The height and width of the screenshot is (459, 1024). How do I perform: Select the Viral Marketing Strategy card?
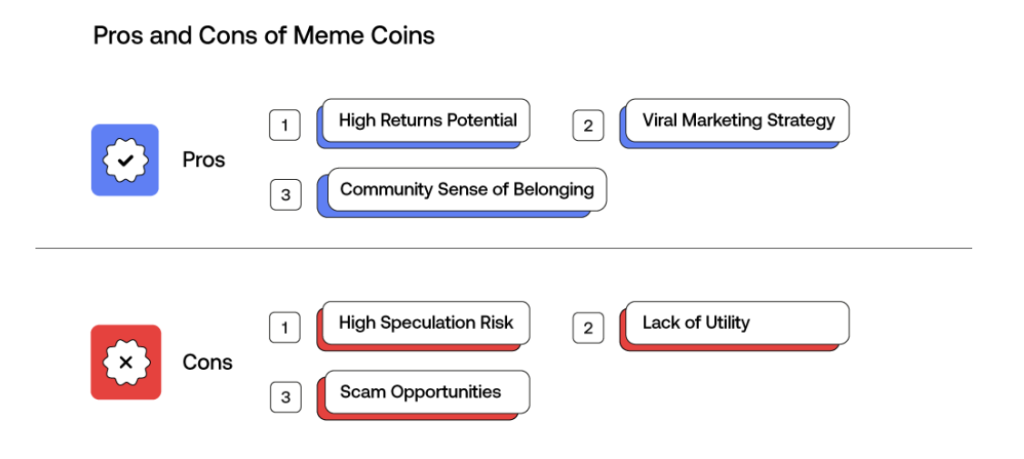click(738, 121)
